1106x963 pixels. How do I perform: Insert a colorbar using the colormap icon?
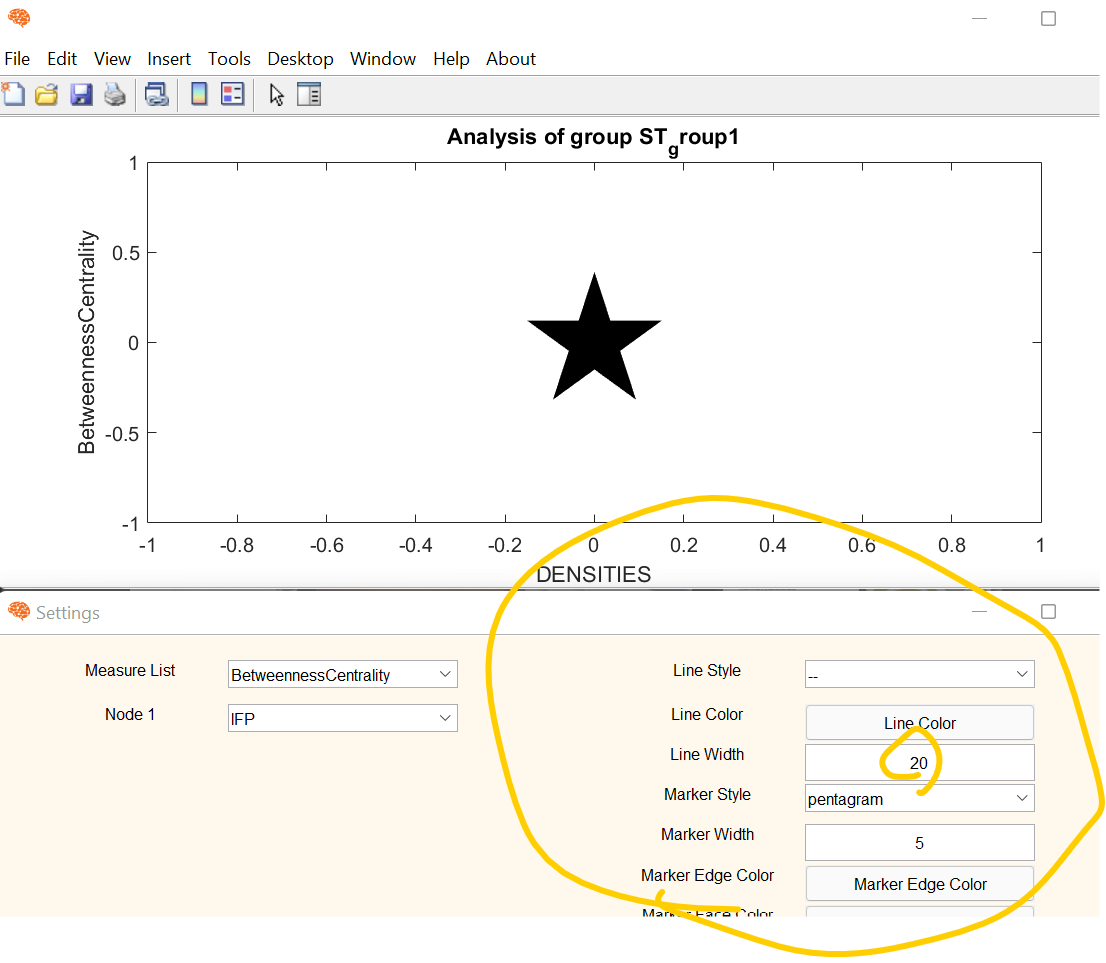point(198,93)
